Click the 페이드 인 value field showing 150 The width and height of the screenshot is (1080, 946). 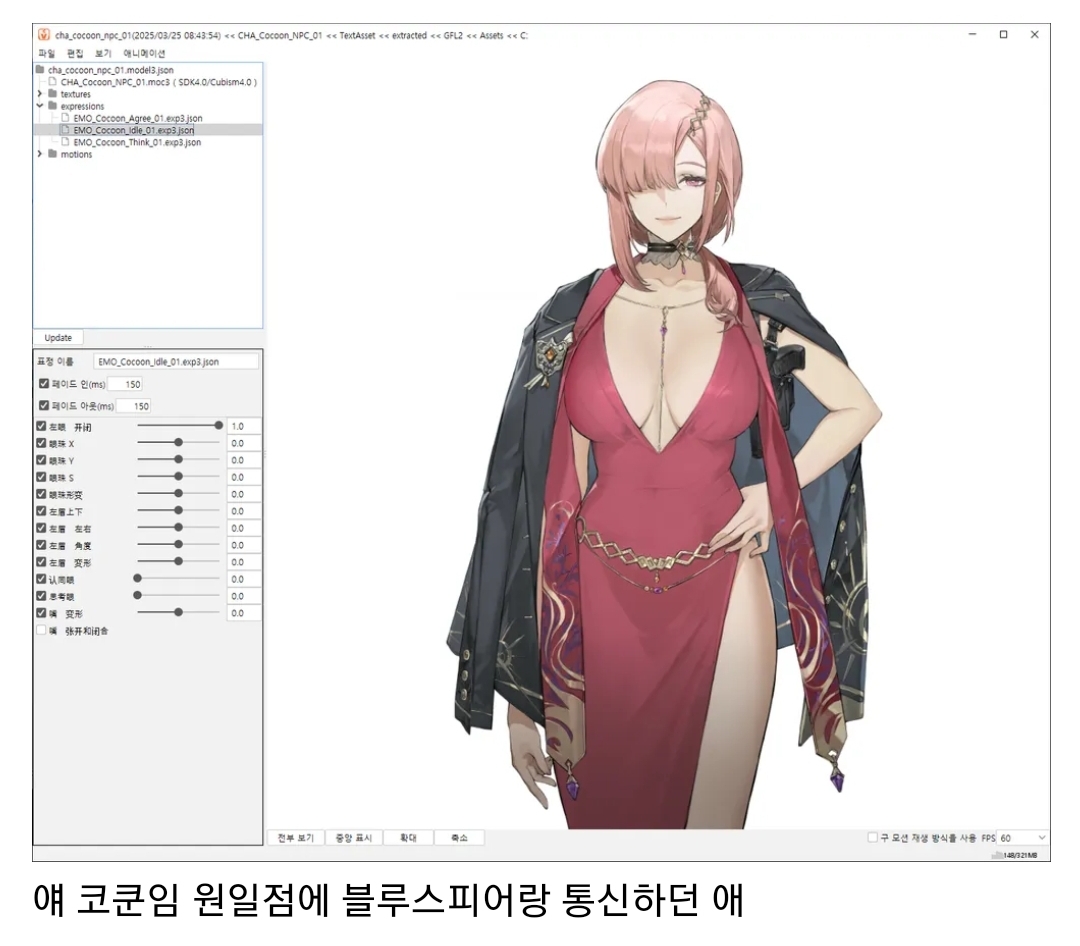125,384
